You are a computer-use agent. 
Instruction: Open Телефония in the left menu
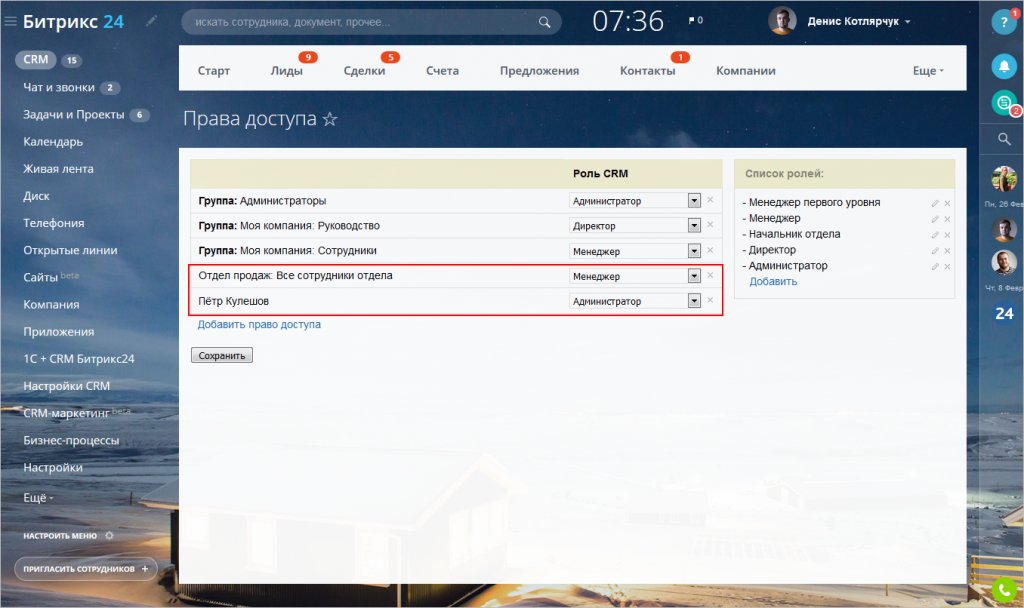54,223
